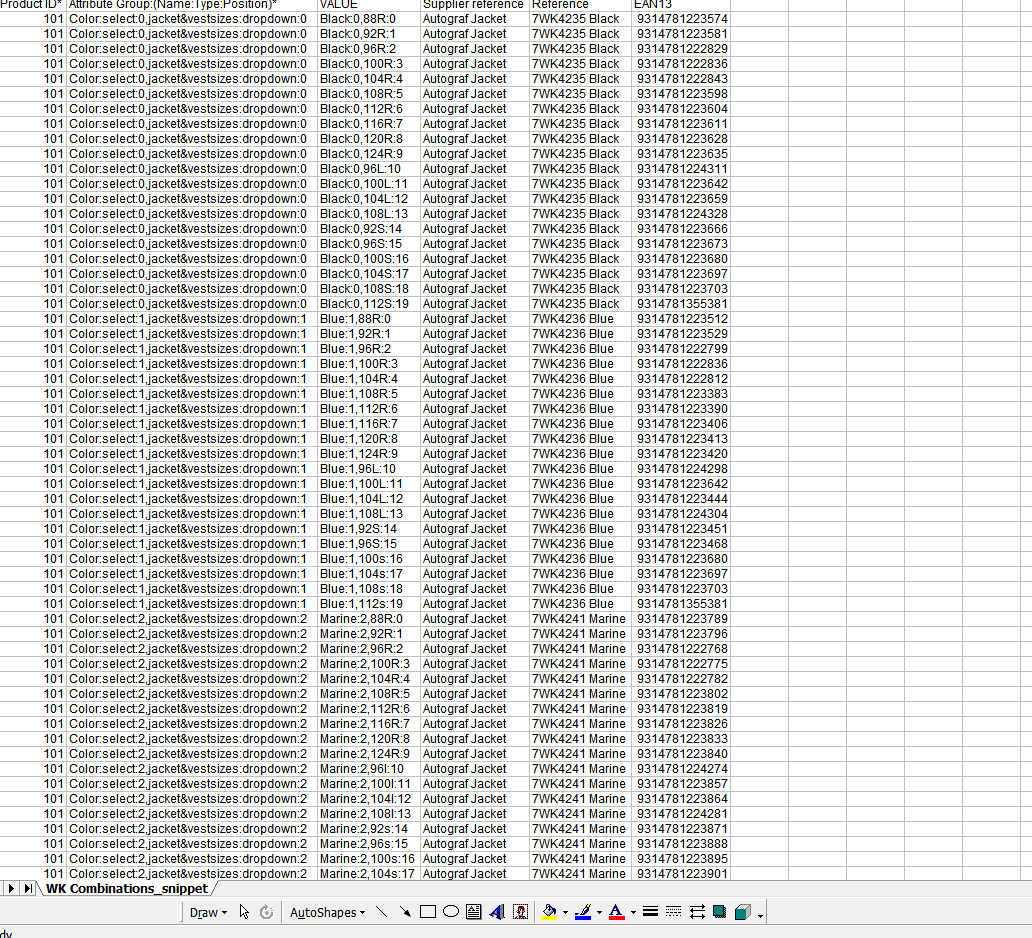Select cell with EAN 9314781223789
The image size is (1032, 938).
[680, 619]
